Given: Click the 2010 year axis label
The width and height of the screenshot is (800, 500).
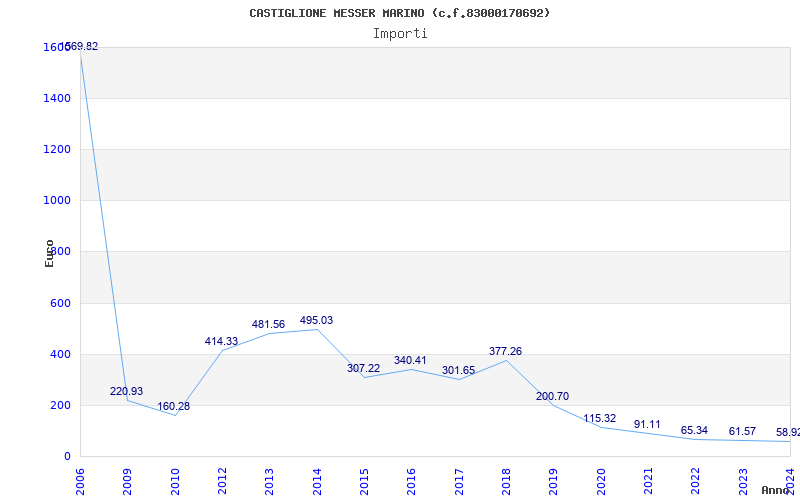Looking at the screenshot, I should [175, 482].
